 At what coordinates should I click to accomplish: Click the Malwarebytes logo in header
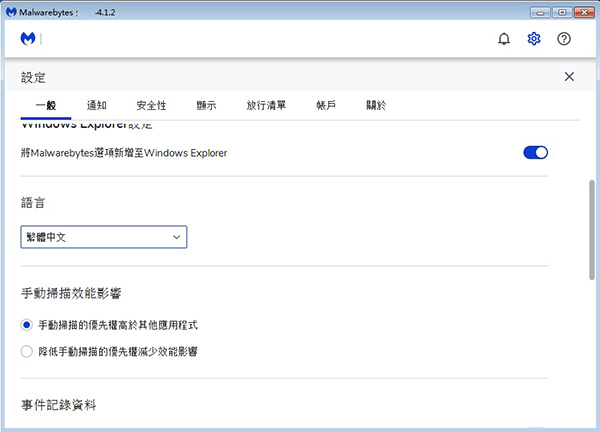coord(28,39)
